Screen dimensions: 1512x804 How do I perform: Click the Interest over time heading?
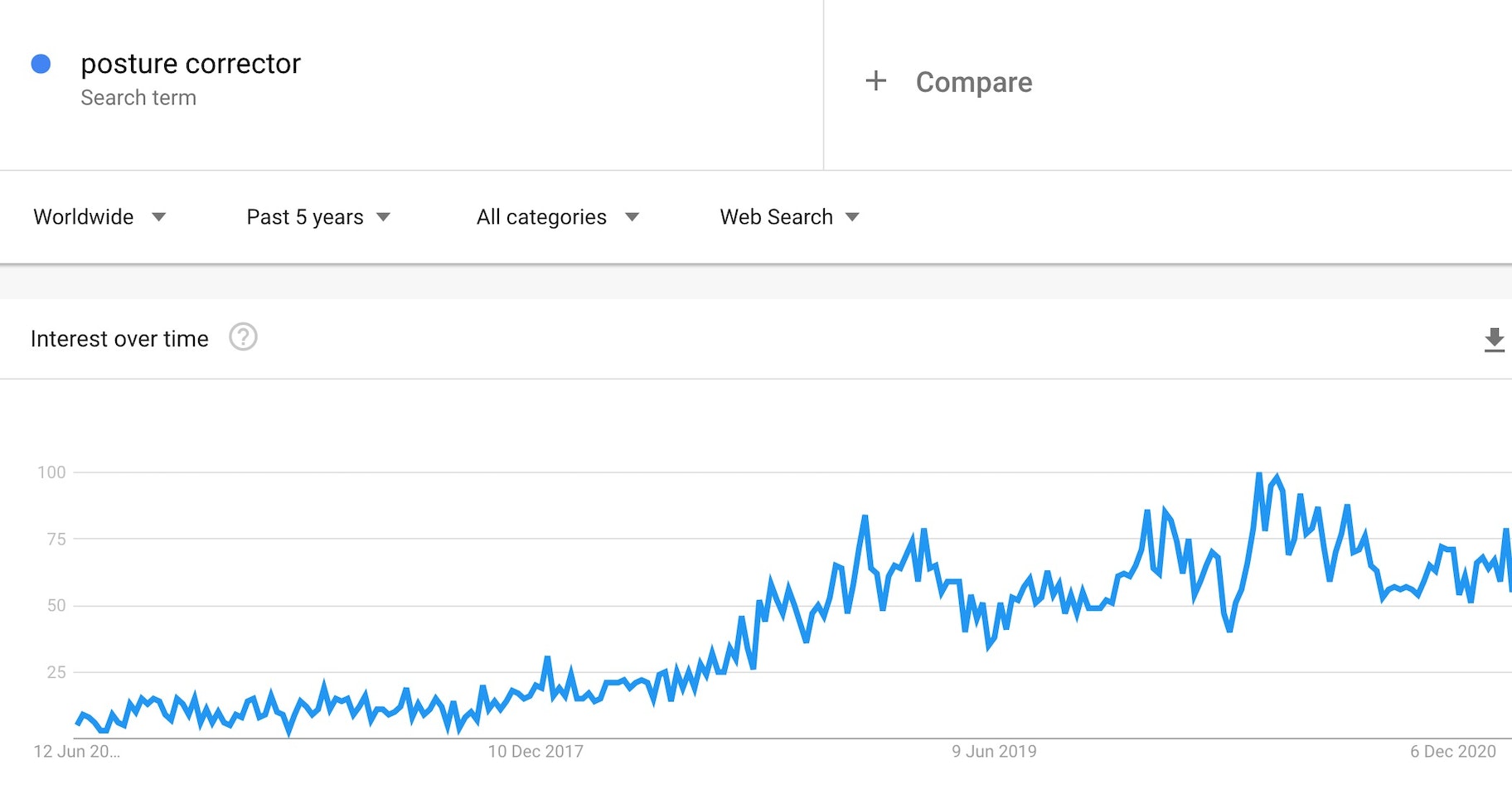pyautogui.click(x=119, y=339)
